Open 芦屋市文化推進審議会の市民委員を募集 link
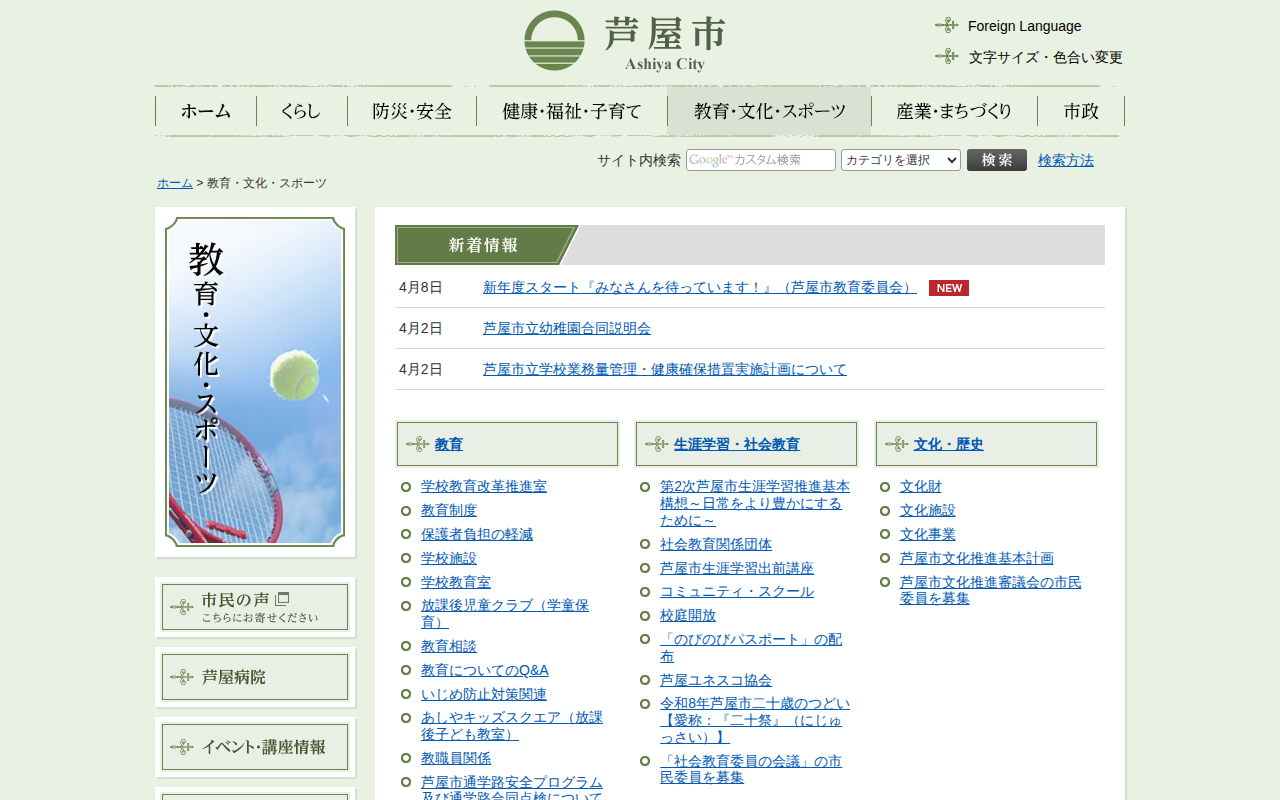The width and height of the screenshot is (1280, 800). tap(991, 590)
